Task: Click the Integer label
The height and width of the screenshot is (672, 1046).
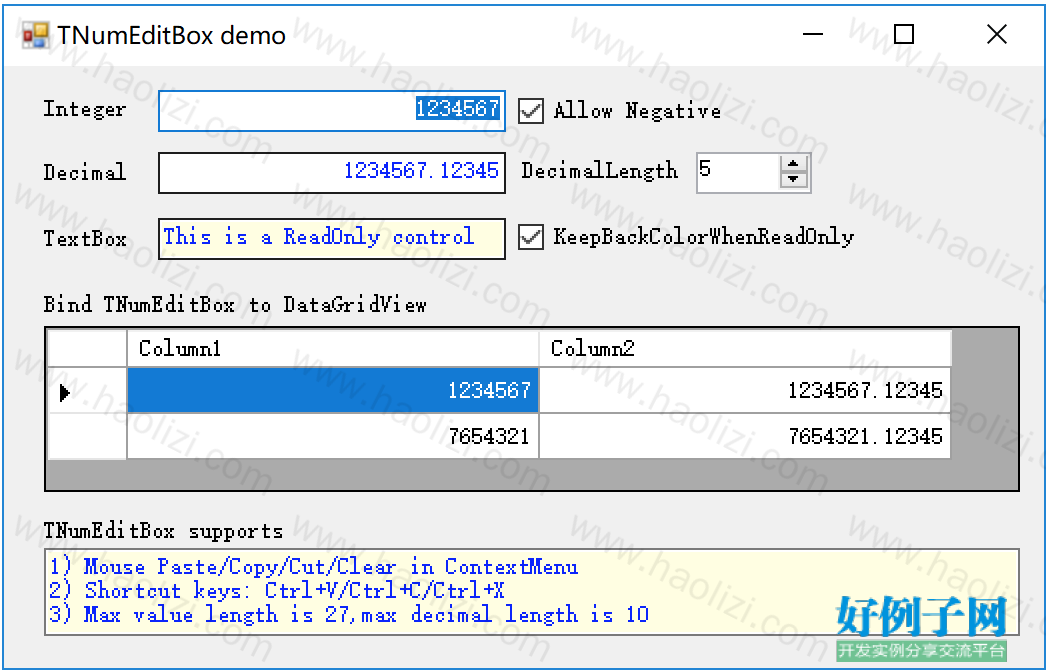Action: pyautogui.click(x=85, y=109)
